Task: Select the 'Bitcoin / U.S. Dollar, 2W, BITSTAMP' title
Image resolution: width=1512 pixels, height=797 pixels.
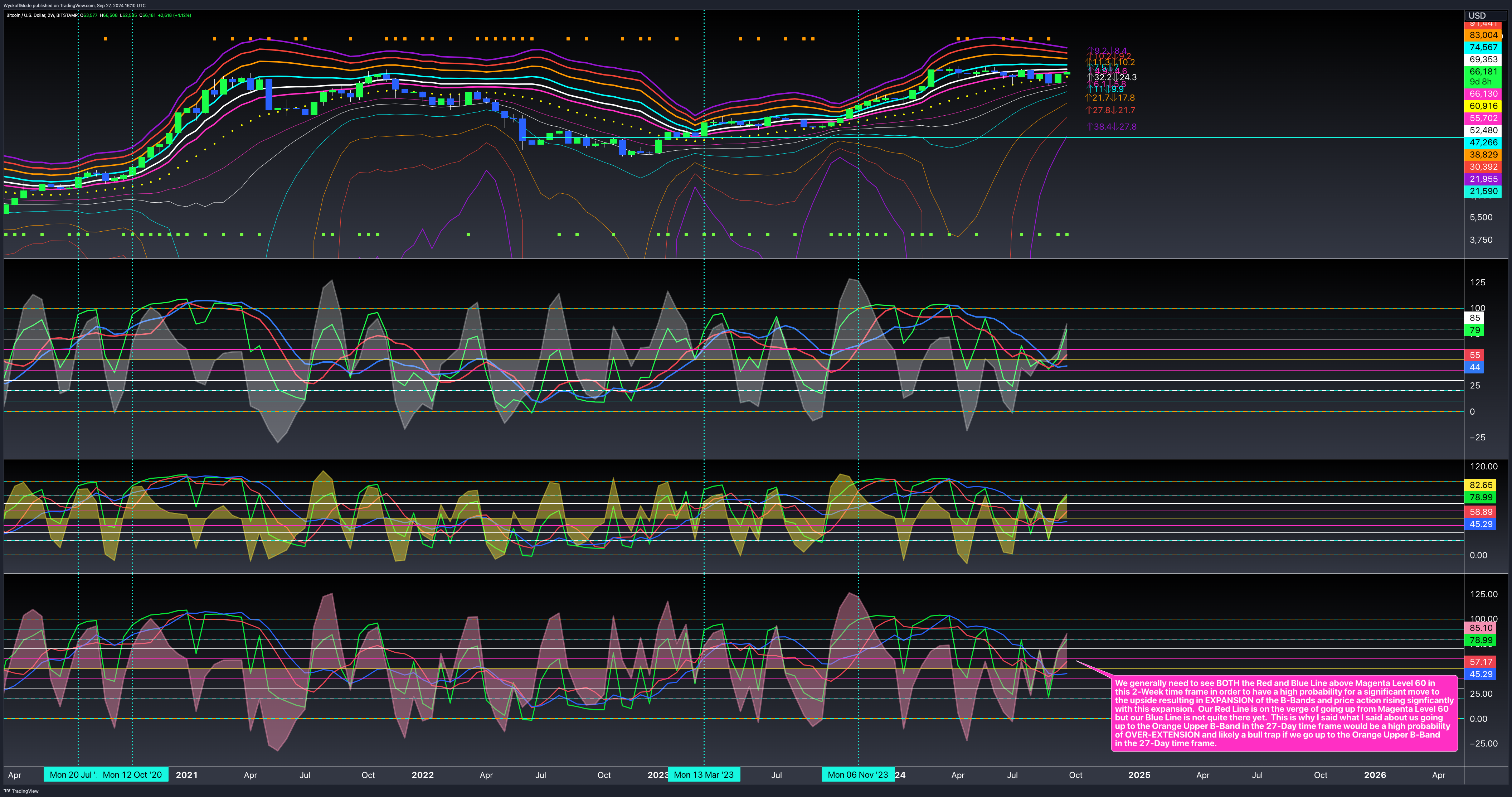Action: pos(42,15)
